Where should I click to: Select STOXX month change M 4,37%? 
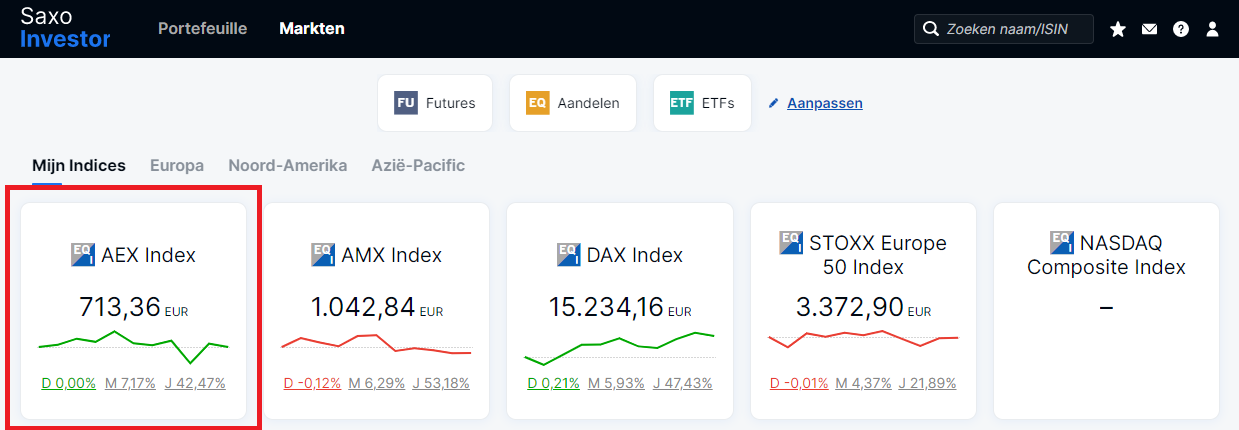(863, 383)
